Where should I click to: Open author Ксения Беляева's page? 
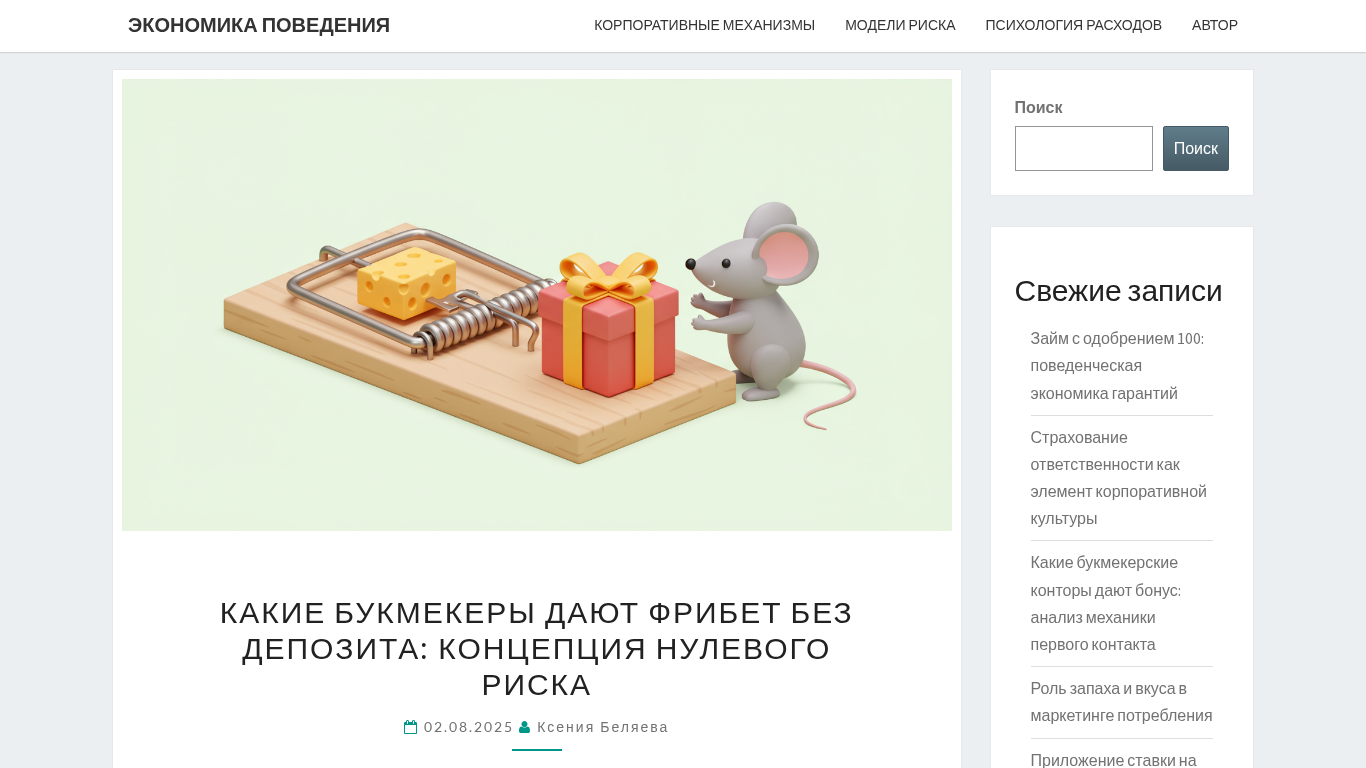tap(603, 727)
